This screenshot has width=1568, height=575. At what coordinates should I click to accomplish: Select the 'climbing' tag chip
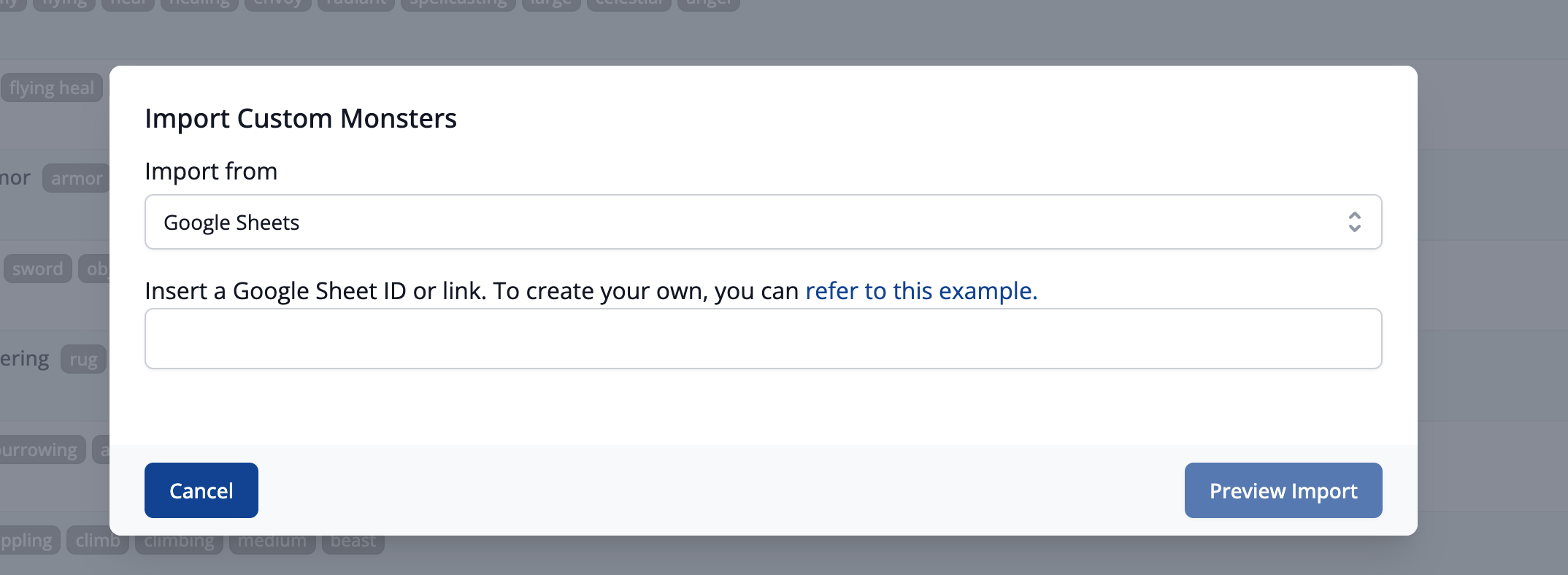[179, 541]
